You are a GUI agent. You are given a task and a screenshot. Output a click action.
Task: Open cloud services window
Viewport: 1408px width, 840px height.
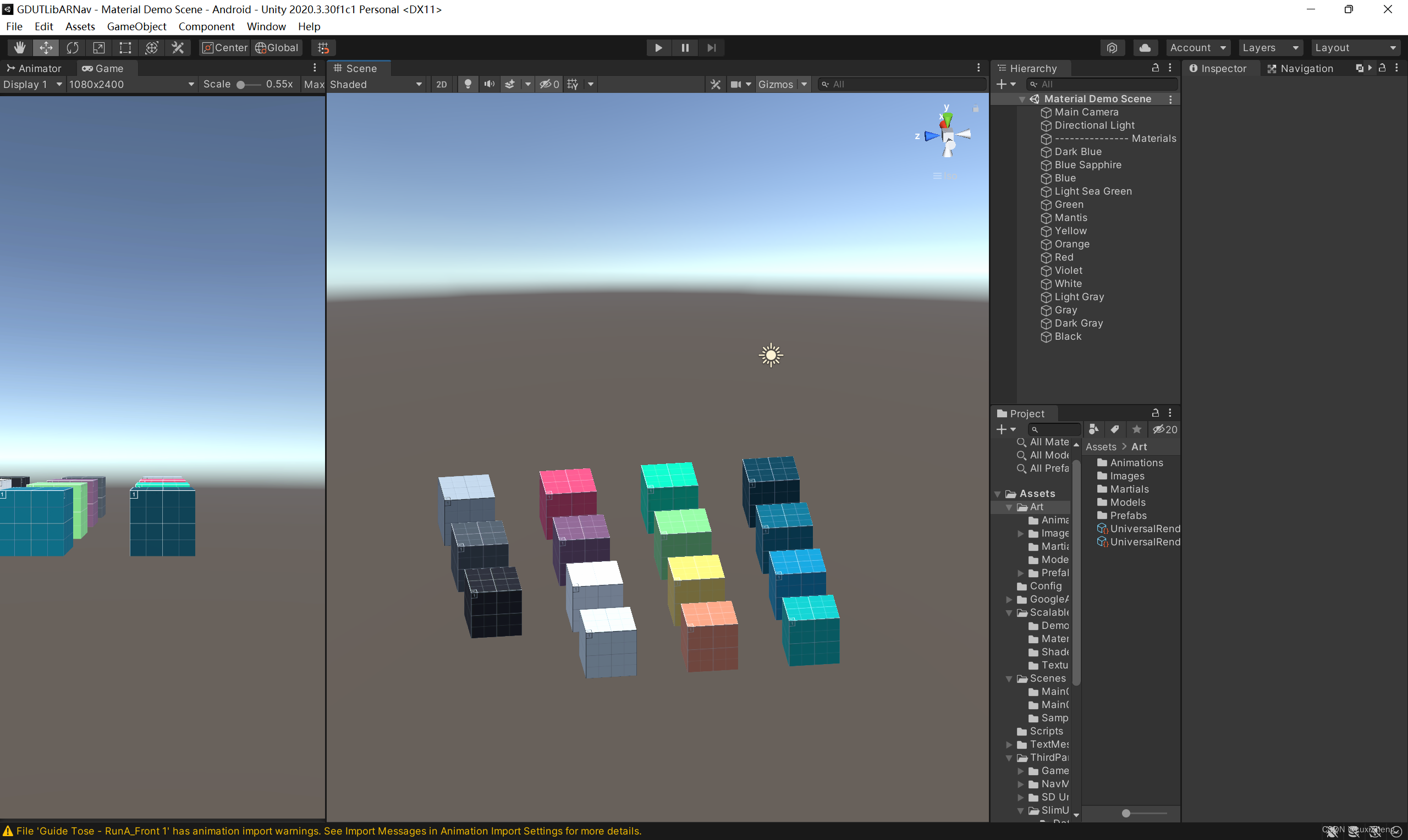point(1145,47)
